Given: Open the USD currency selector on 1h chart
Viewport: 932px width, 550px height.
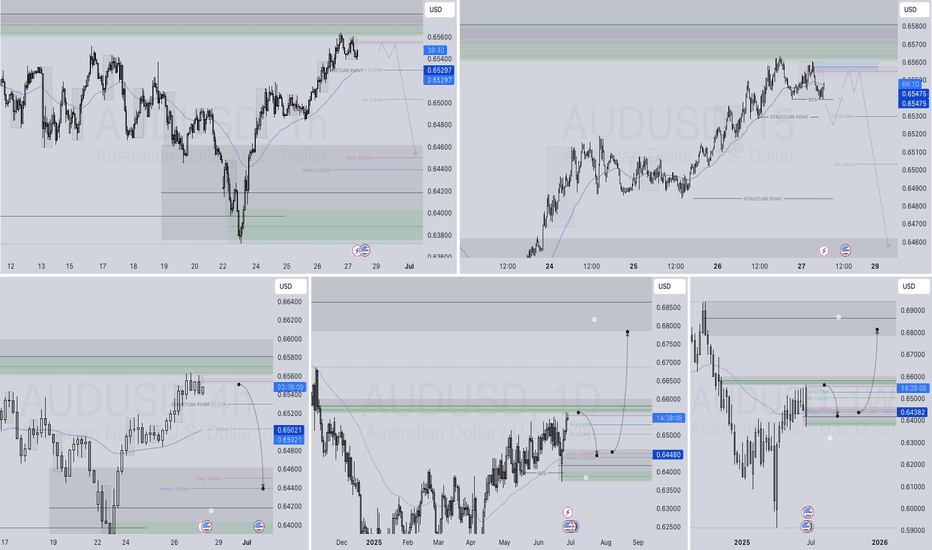Looking at the screenshot, I should (439, 10).
